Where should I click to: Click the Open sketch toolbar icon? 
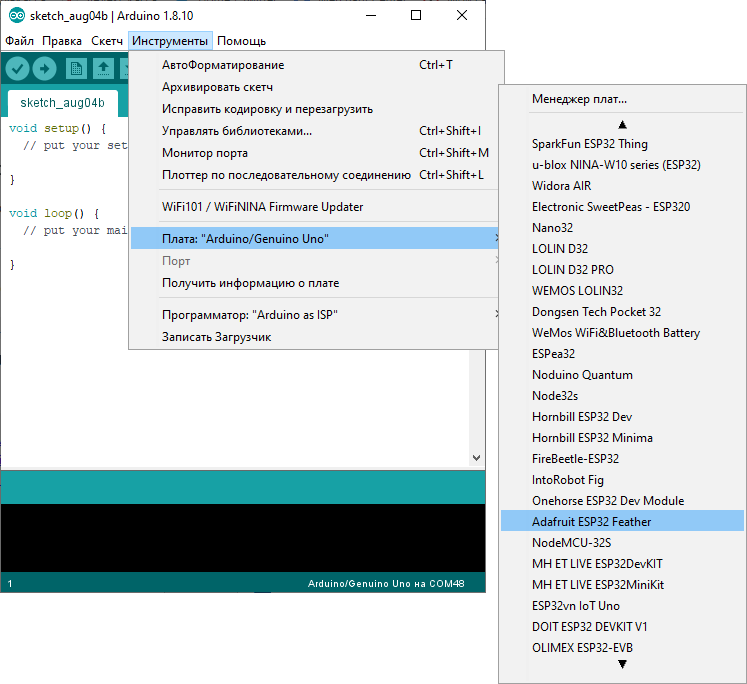pos(103,69)
